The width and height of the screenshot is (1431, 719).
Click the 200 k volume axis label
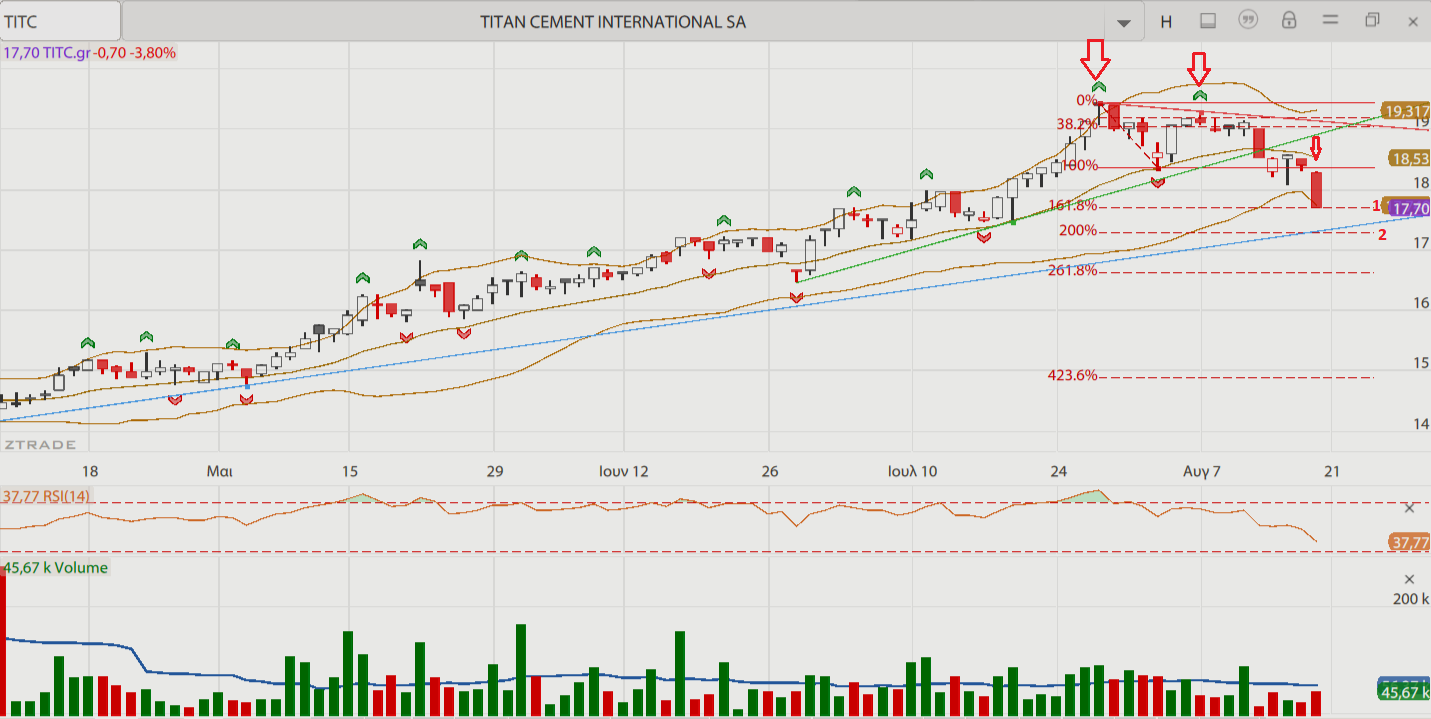point(1410,599)
